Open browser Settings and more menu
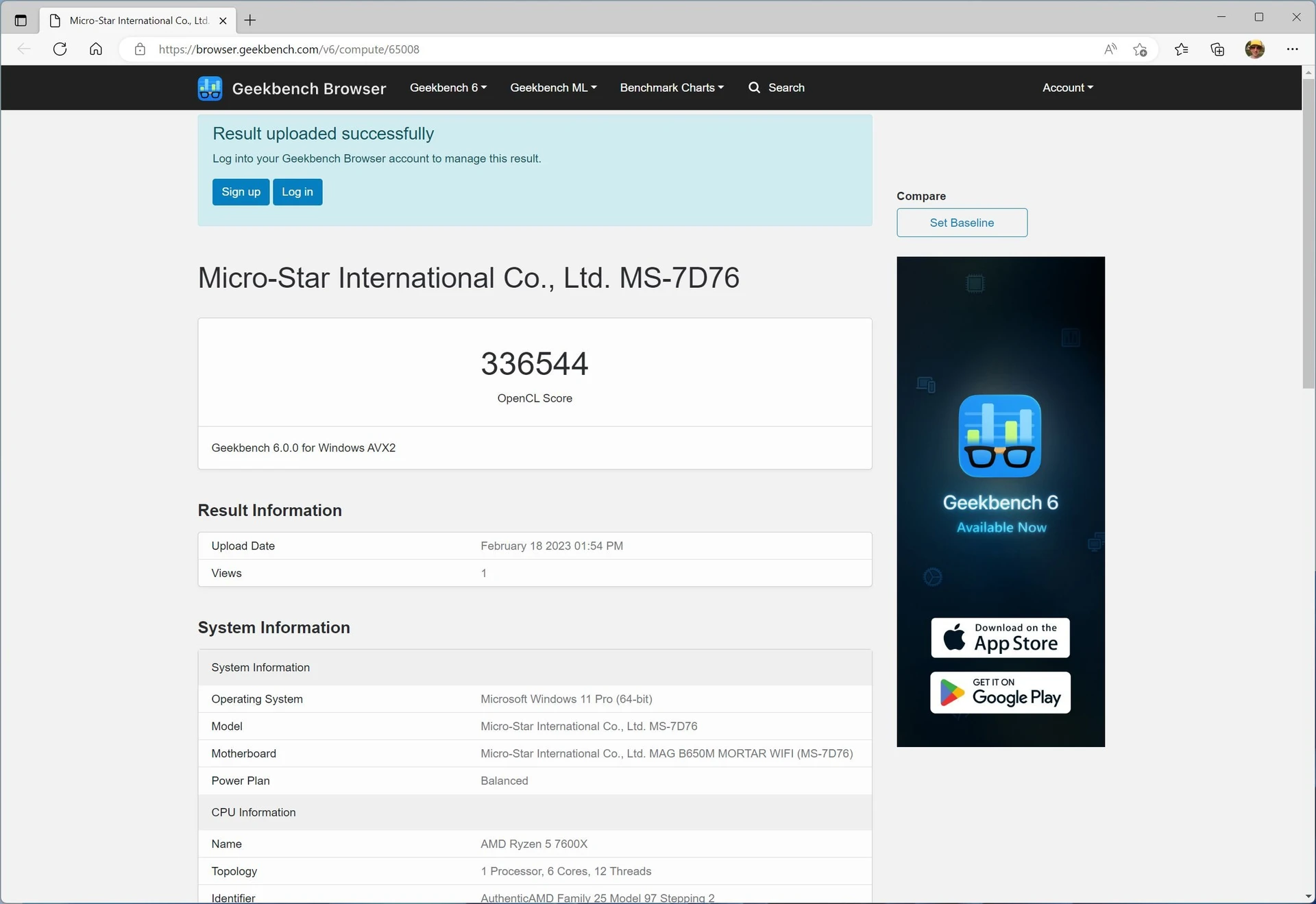Image resolution: width=1316 pixels, height=904 pixels. tap(1292, 49)
